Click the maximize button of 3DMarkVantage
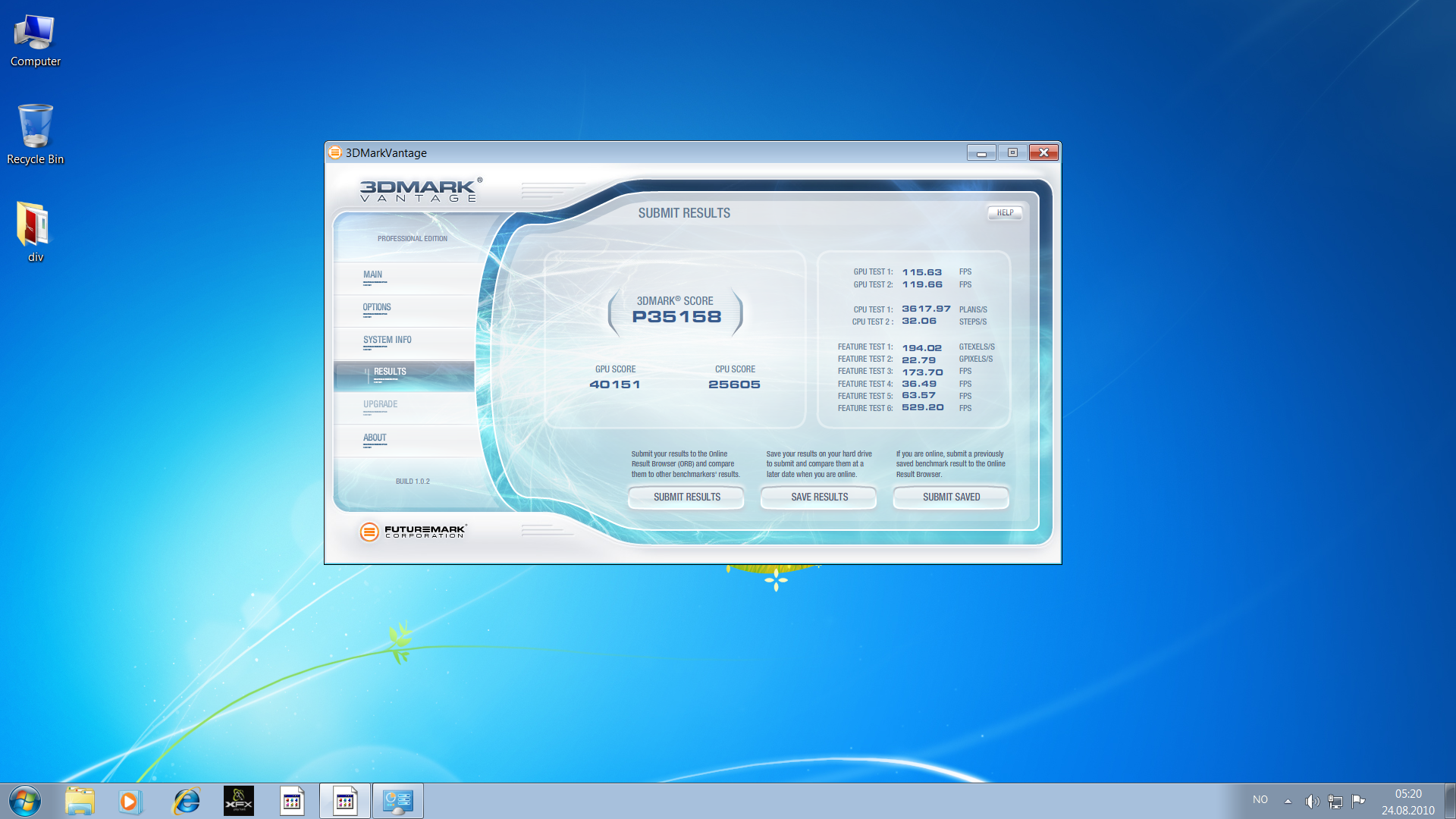 pyautogui.click(x=1012, y=153)
